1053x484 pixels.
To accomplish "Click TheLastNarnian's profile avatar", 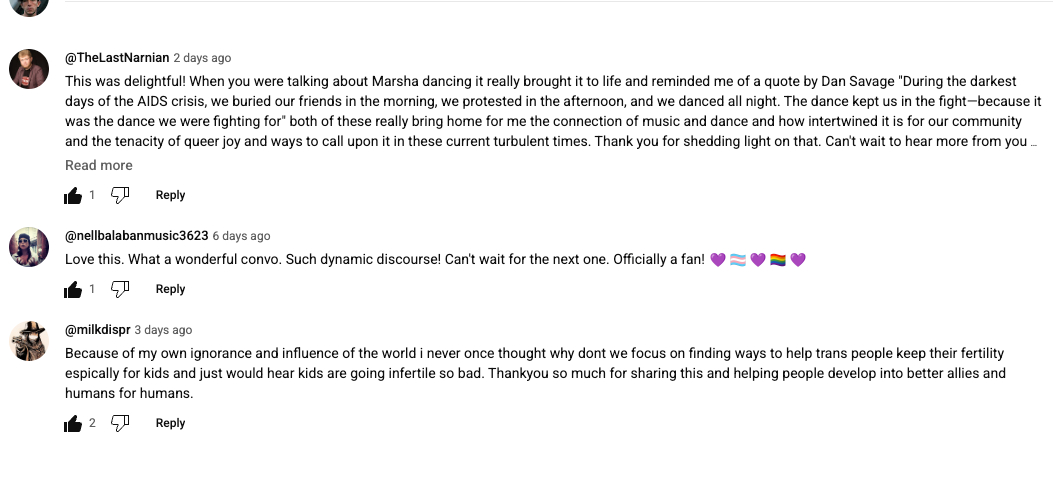I will (x=29, y=69).
